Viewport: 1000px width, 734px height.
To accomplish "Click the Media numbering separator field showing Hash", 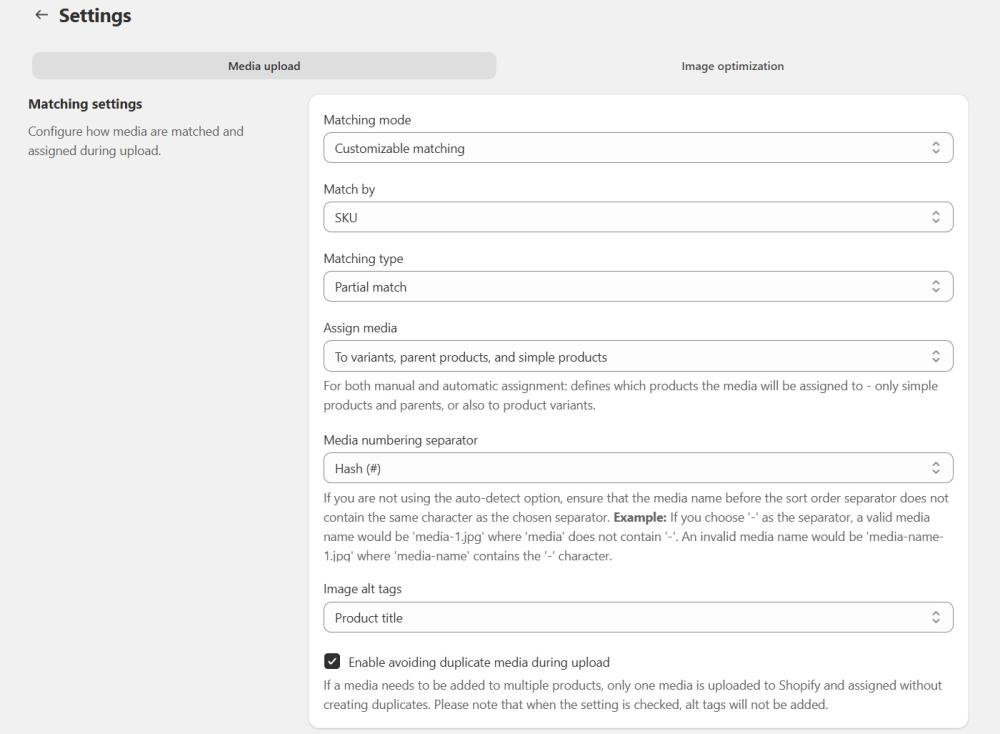I will click(x=638, y=467).
